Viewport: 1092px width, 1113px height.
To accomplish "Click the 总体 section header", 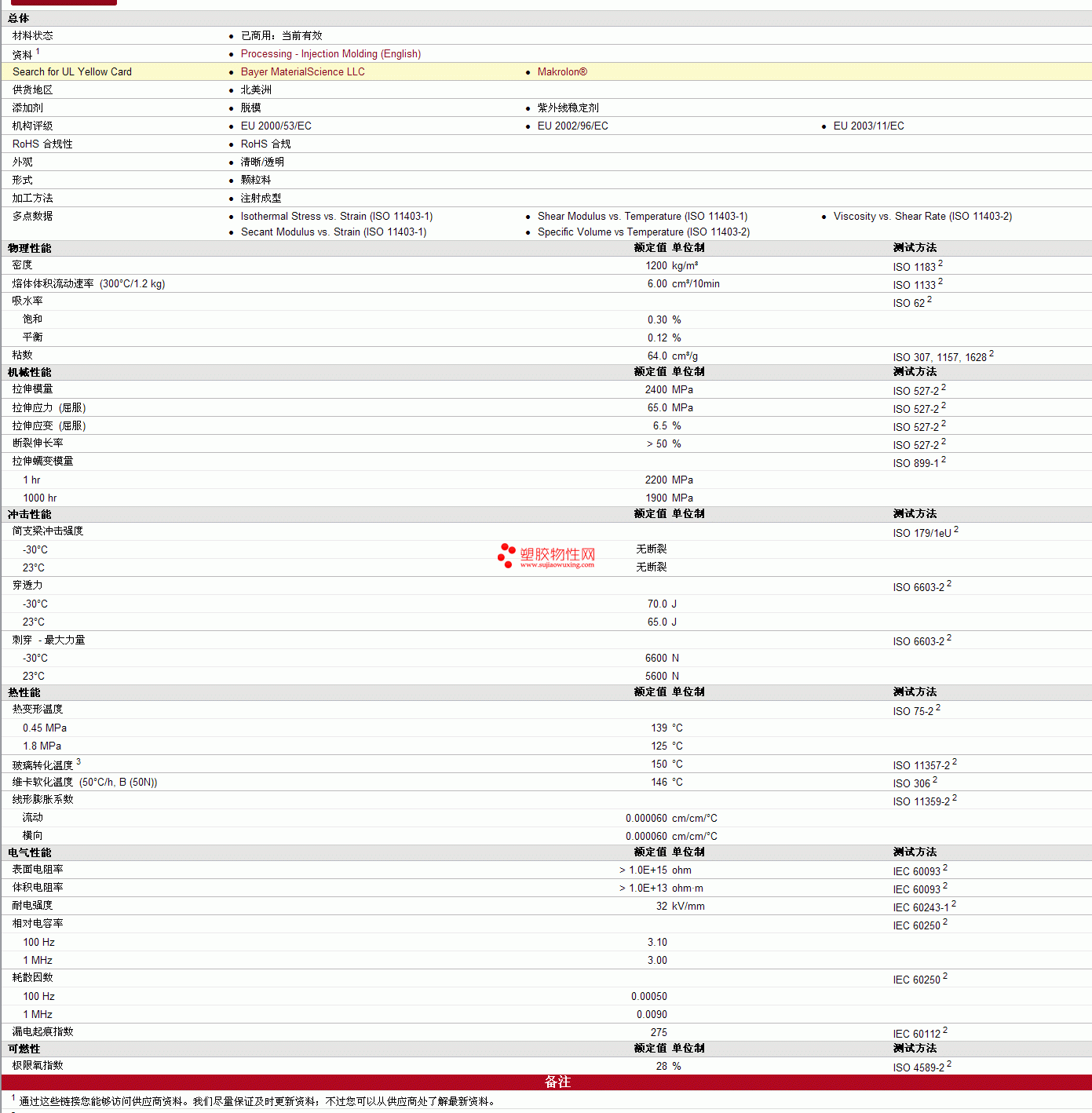I will coord(19,18).
